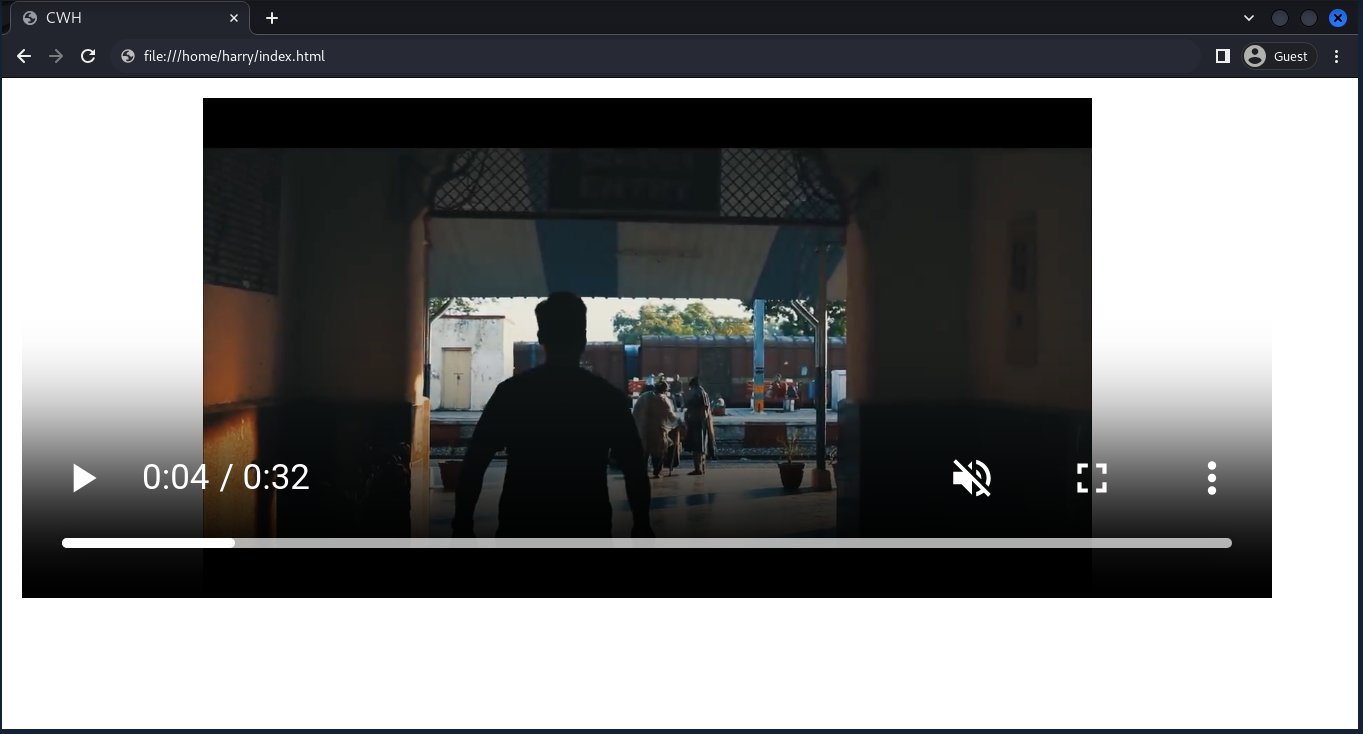1363x734 pixels.
Task: Open video more options menu
Action: click(x=1212, y=478)
